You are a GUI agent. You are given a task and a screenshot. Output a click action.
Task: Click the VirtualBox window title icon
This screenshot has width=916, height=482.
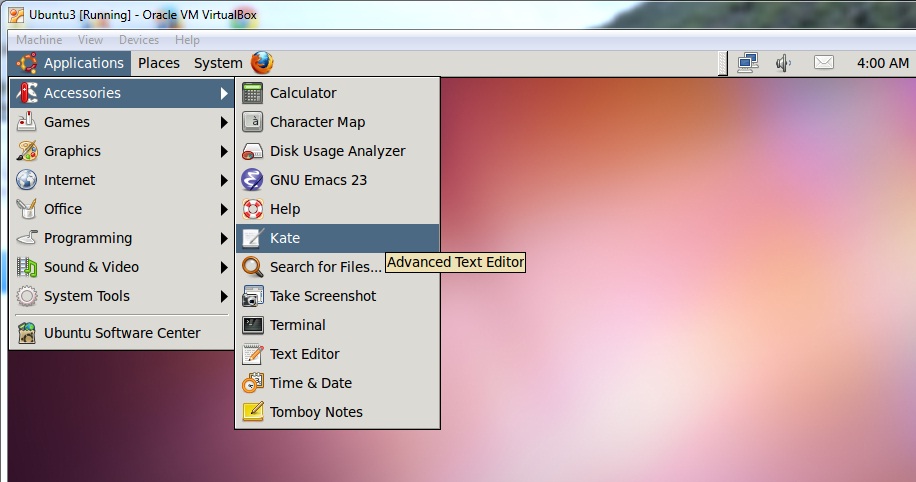coord(16,15)
